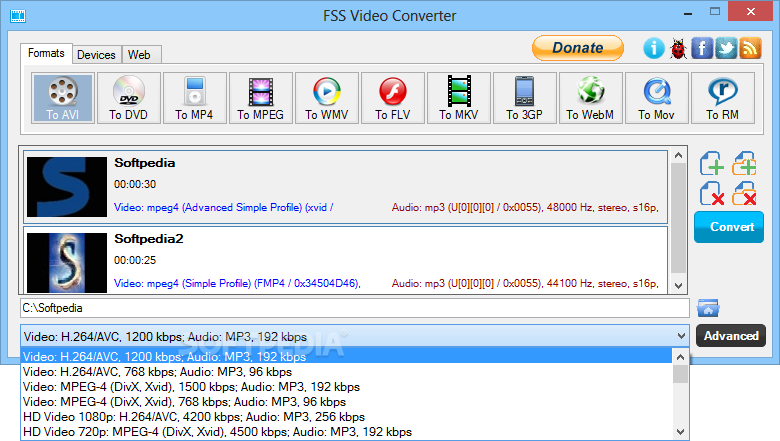Select H.264/AVC 1200 kbps highlighted option

[346, 356]
